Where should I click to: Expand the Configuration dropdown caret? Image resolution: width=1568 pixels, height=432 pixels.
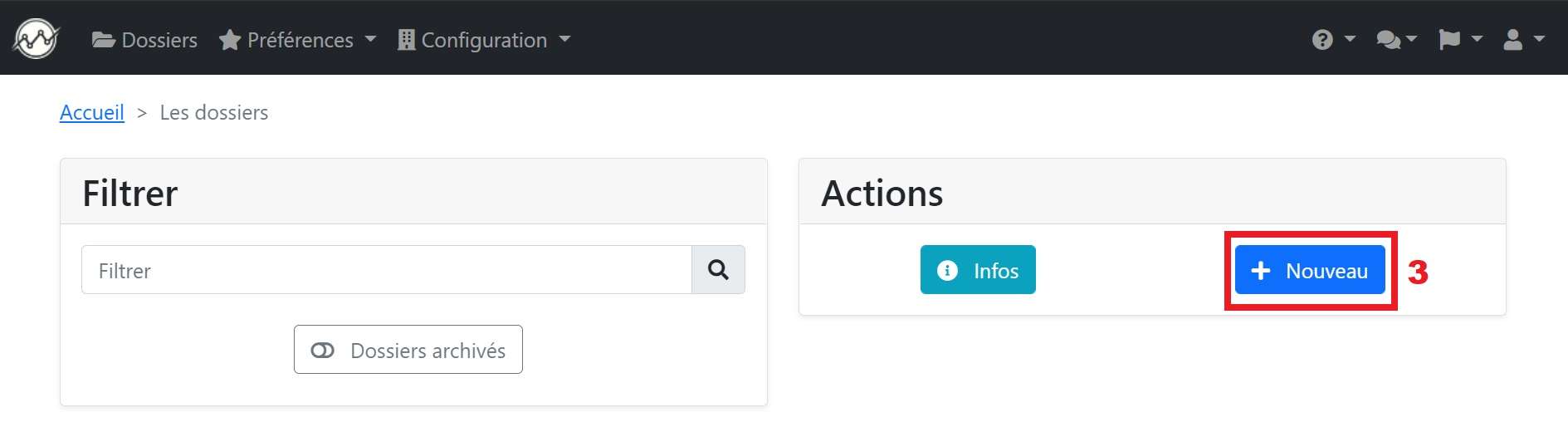click(564, 39)
